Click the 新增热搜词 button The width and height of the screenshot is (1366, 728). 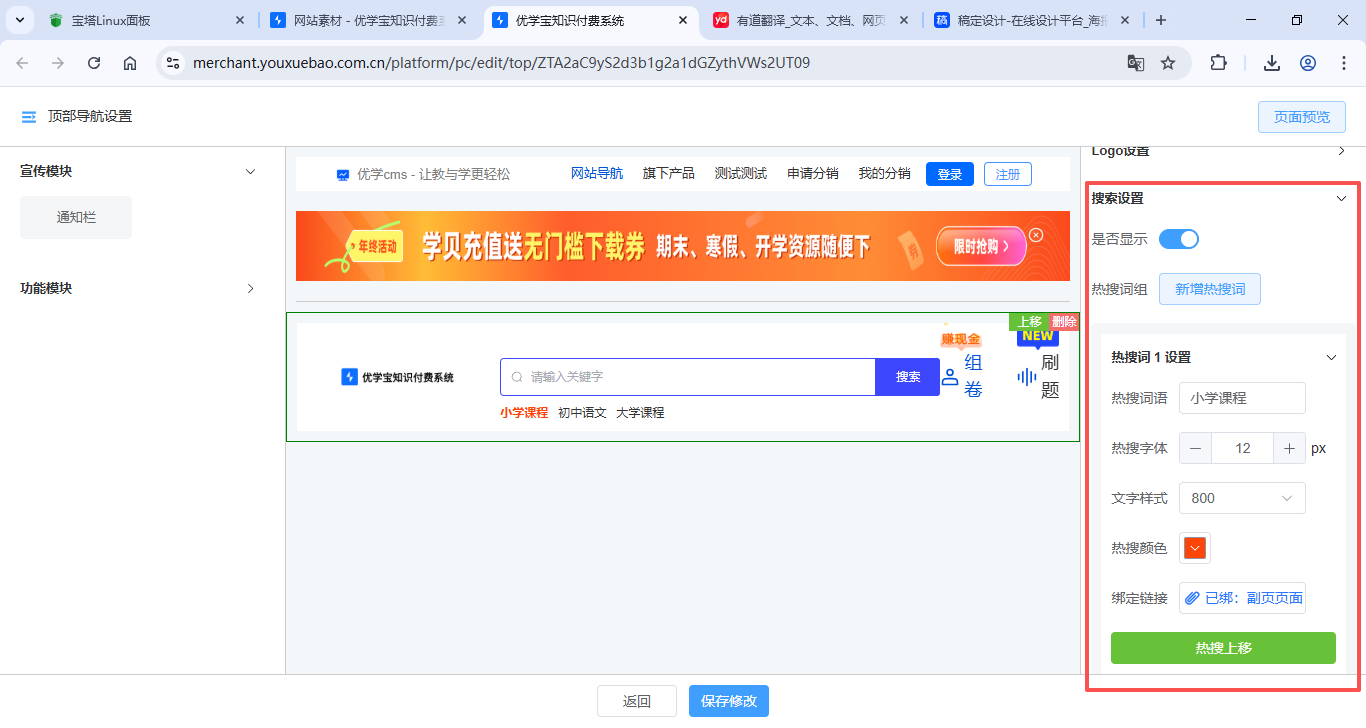(1210, 289)
